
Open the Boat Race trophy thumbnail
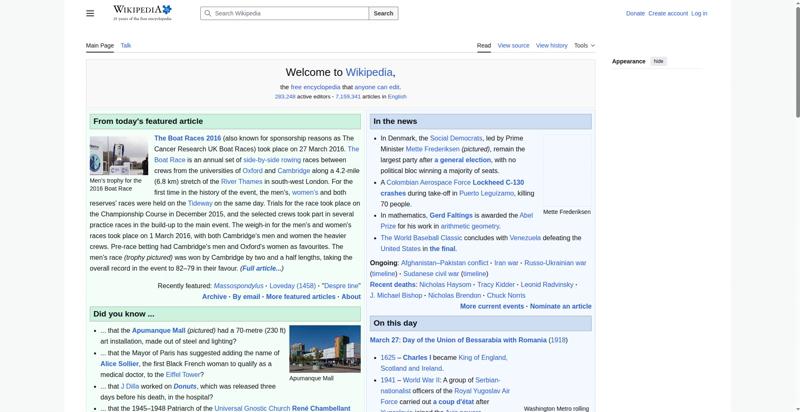(x=118, y=155)
